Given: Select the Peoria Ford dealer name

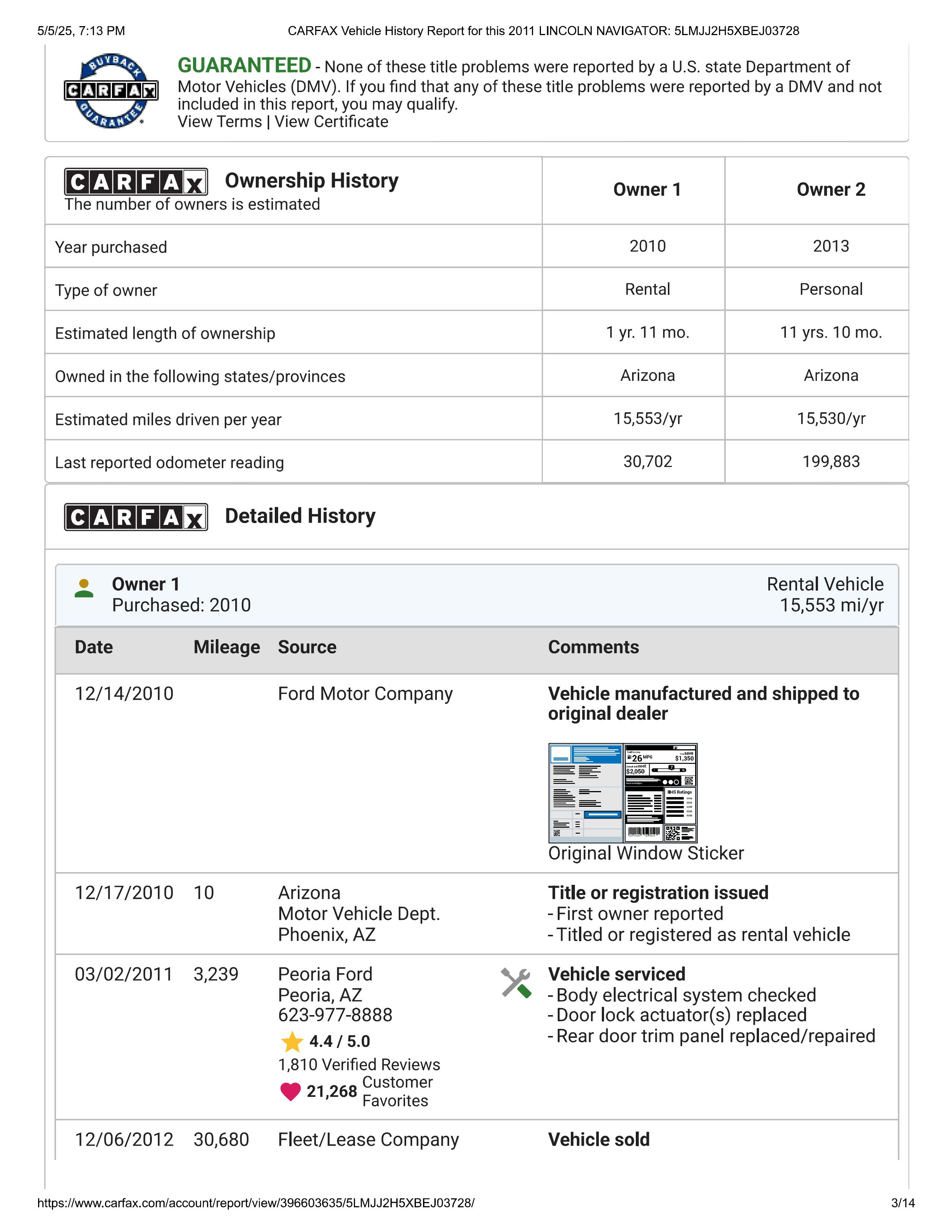Looking at the screenshot, I should (325, 974).
